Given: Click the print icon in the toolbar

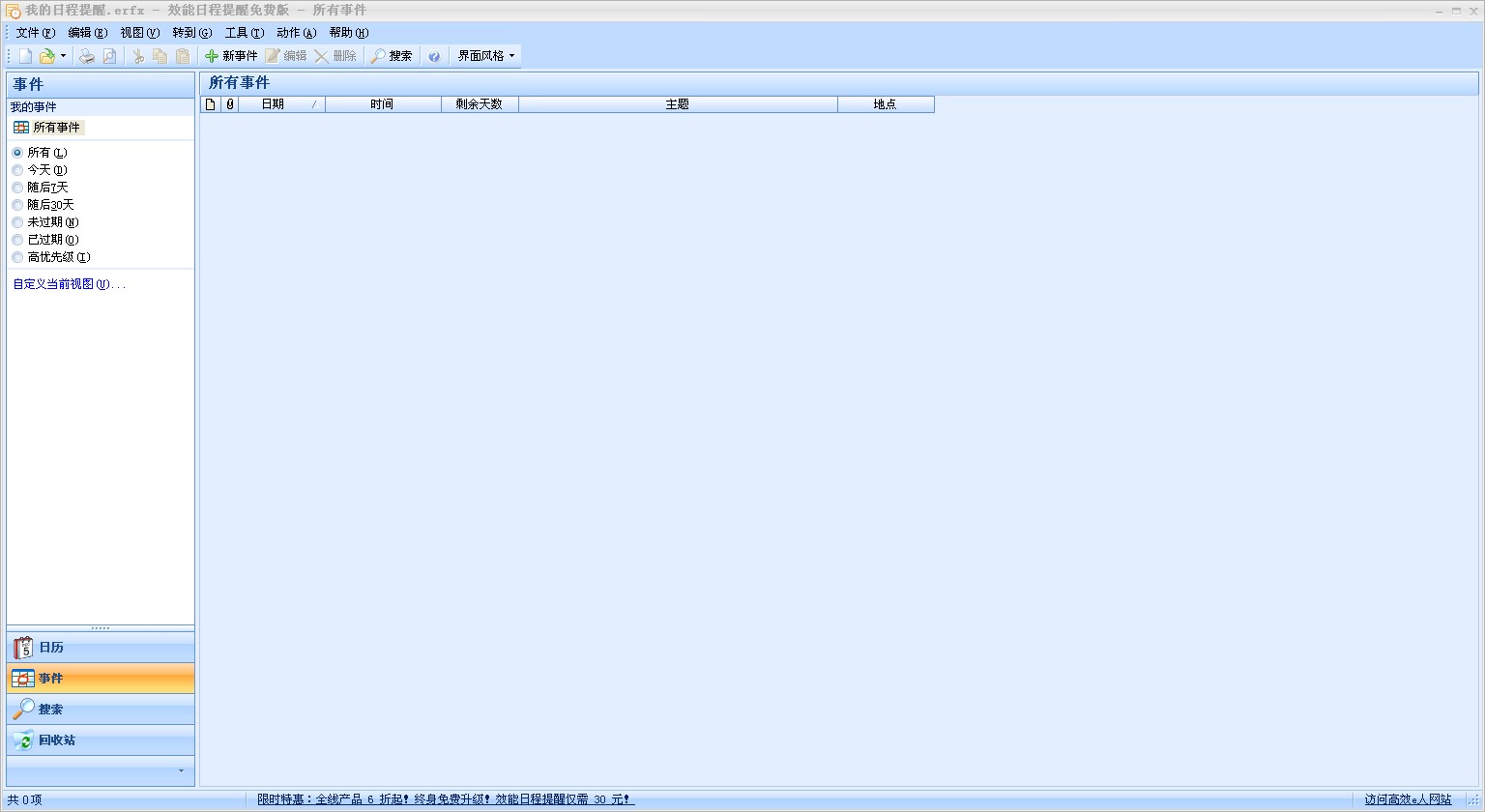Looking at the screenshot, I should click(x=87, y=56).
